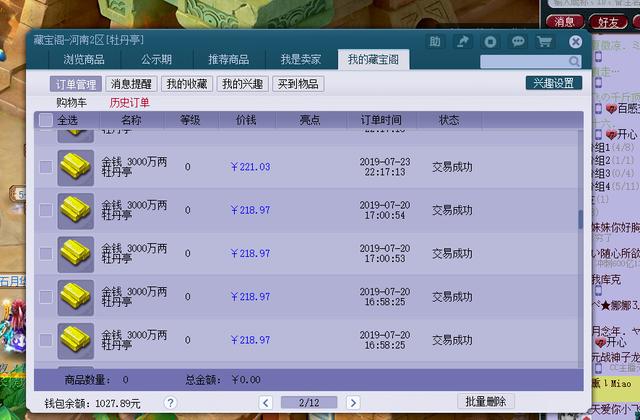Image resolution: width=640 pixels, height=420 pixels.
Task: Click item name 金钱_3000万两 of 17:00:54 order
Action: click(x=134, y=205)
